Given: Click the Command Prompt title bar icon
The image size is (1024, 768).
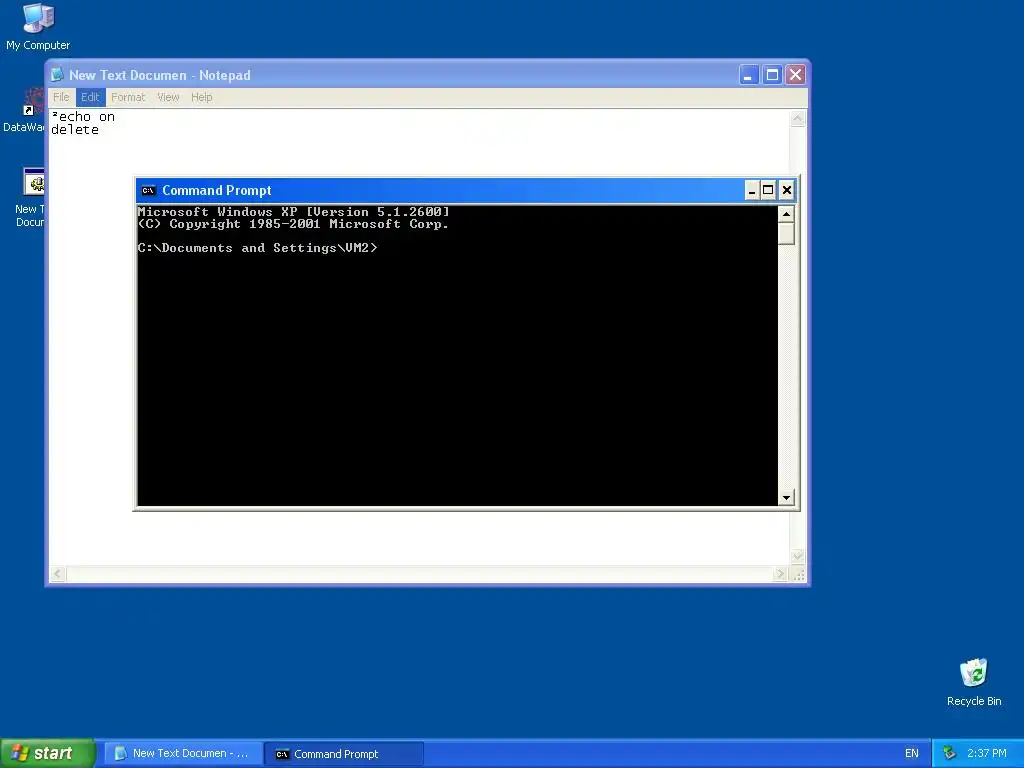Looking at the screenshot, I should tap(149, 191).
